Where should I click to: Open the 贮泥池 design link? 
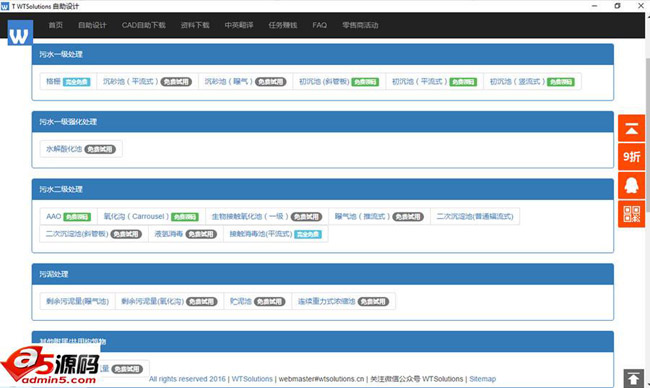pos(258,302)
